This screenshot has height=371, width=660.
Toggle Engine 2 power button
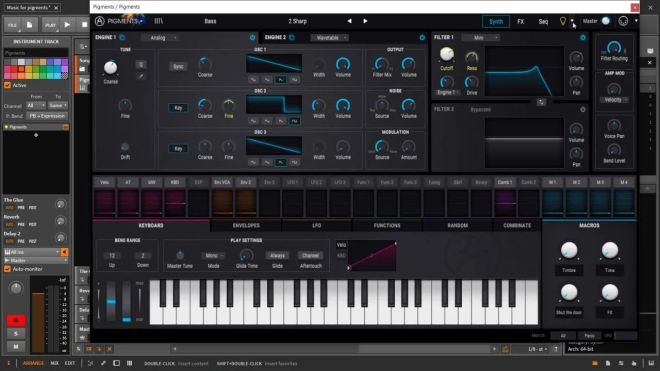[x=422, y=37]
